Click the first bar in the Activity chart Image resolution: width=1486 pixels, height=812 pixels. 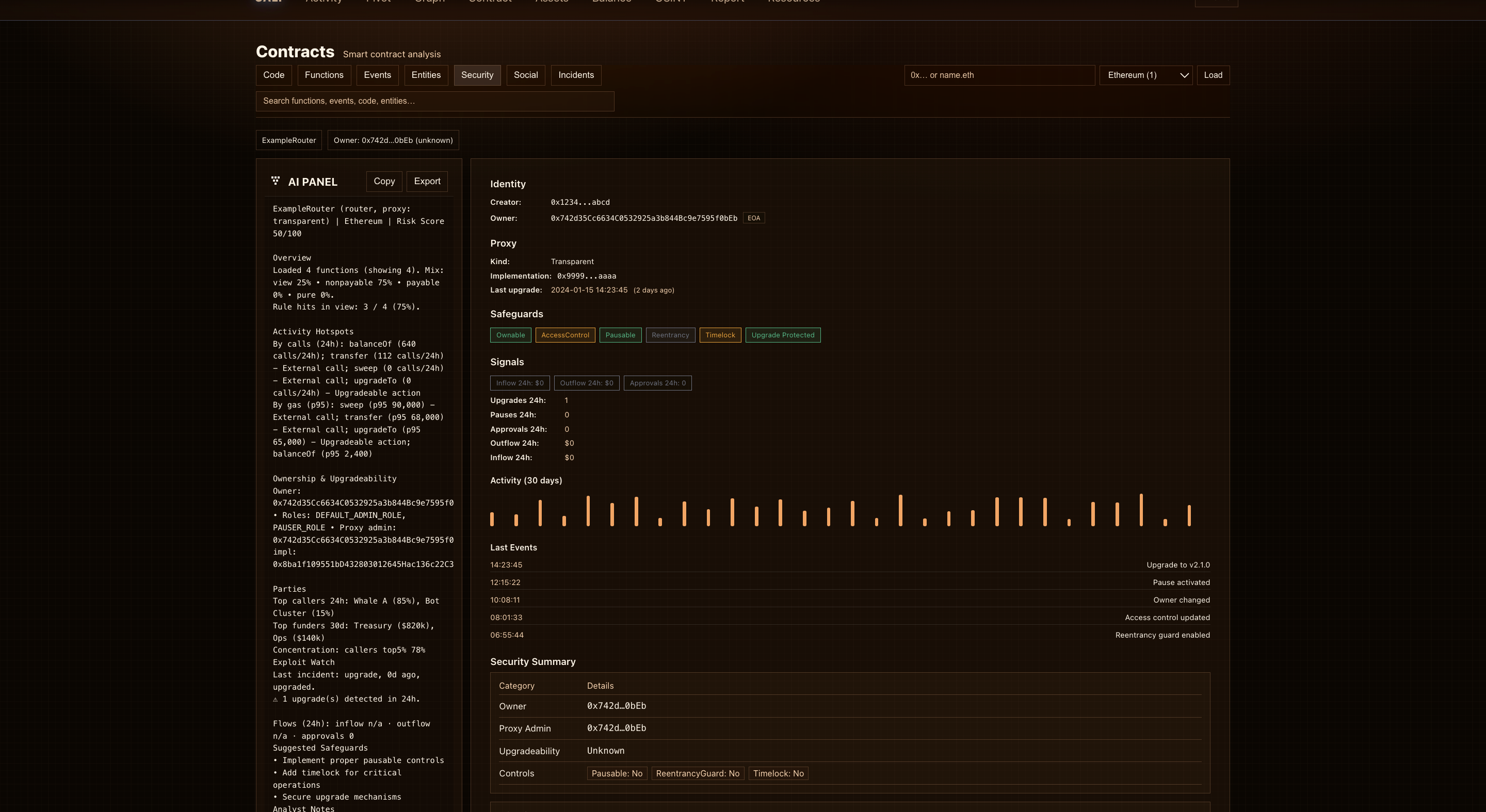(x=492, y=518)
